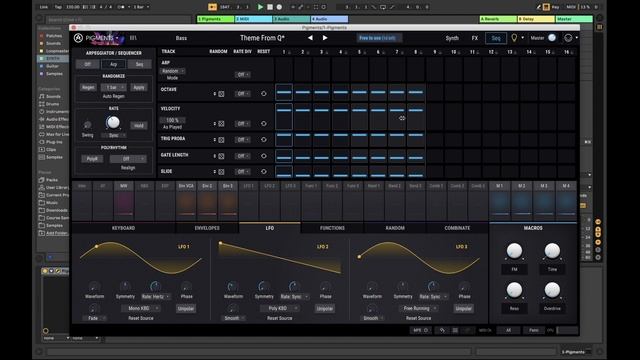
Task: Switch to the Synth tab
Action: tap(452, 38)
